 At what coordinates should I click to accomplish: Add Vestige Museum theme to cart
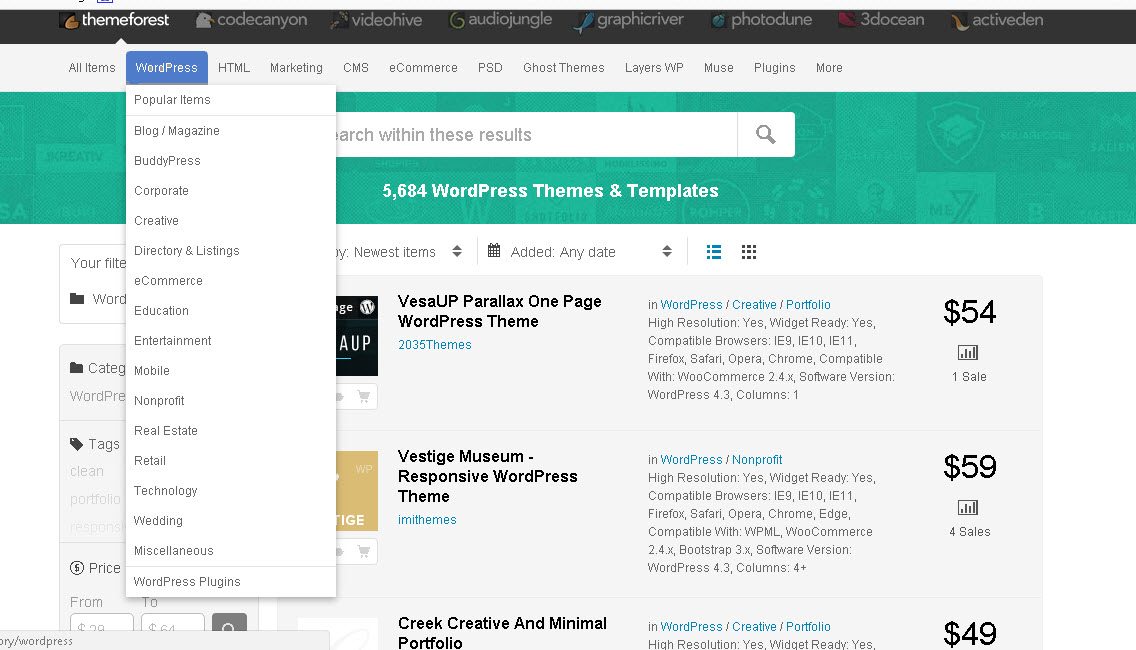tap(364, 551)
